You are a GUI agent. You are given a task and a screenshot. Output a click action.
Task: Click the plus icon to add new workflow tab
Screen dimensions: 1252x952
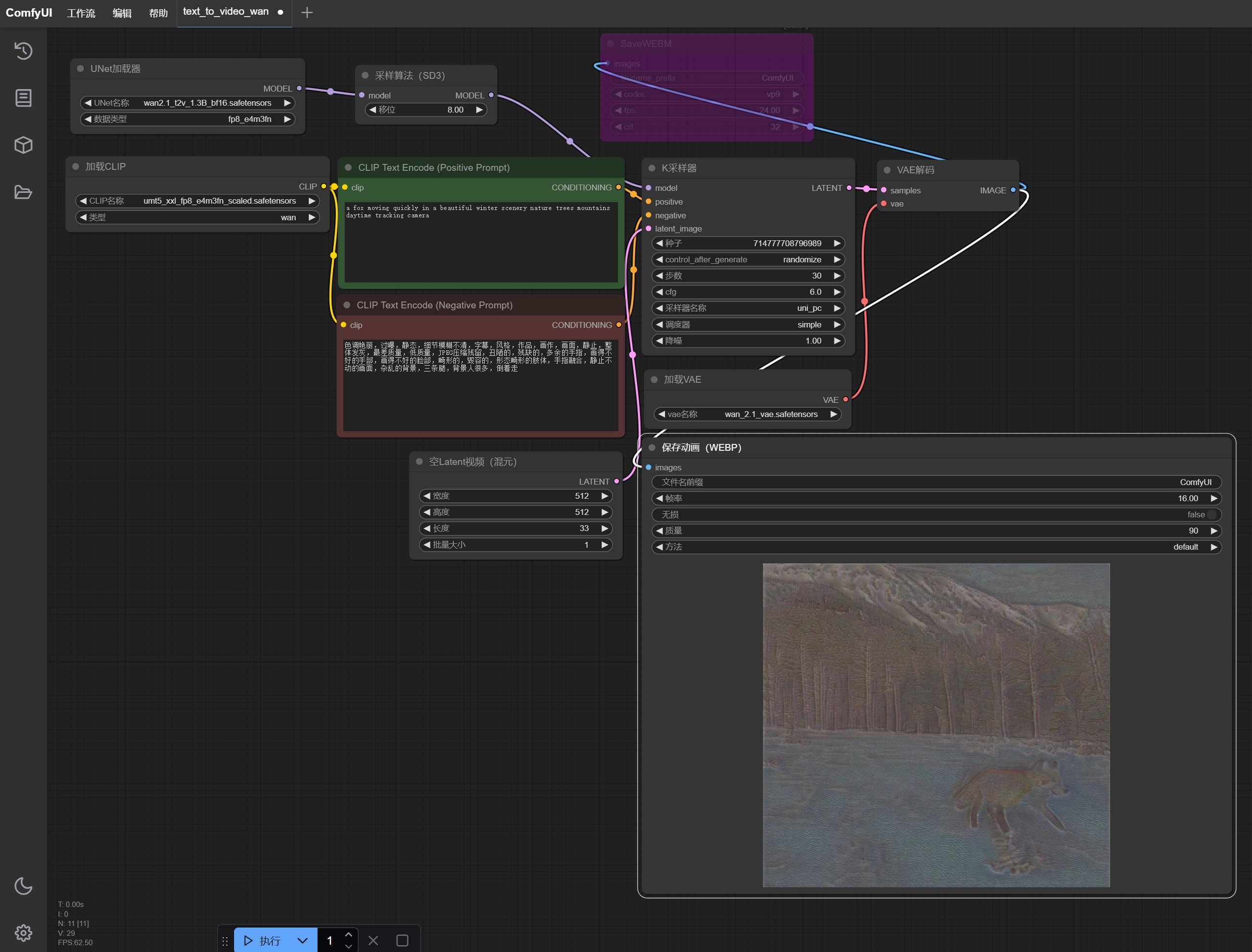(307, 12)
